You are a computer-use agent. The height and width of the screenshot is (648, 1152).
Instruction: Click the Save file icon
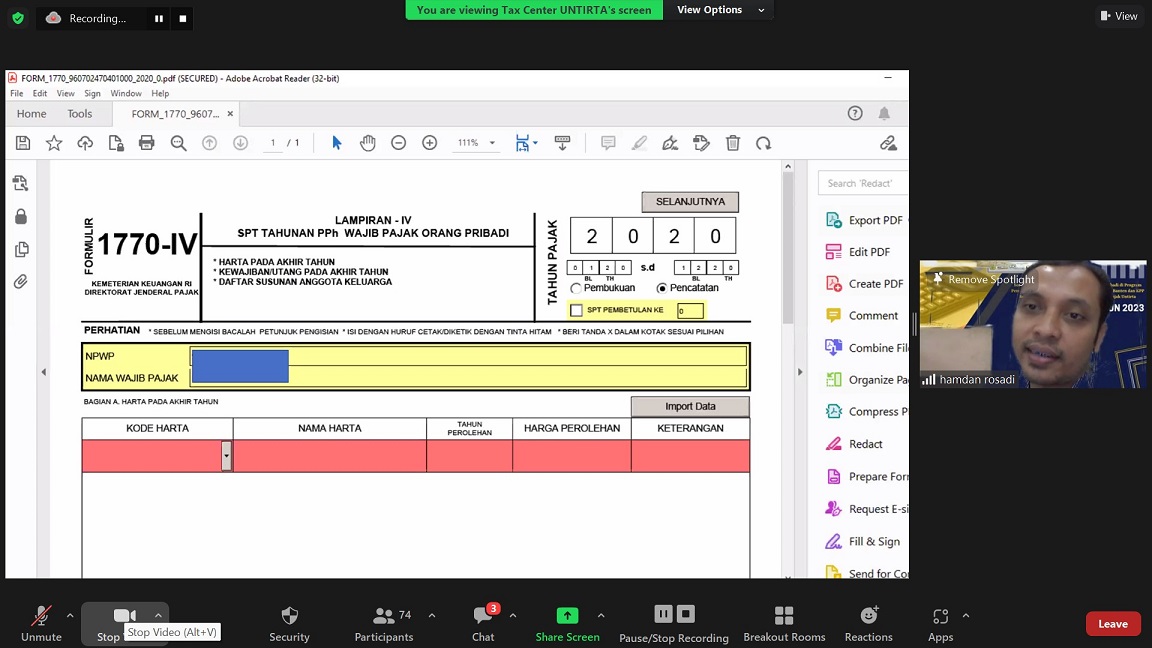(23, 143)
